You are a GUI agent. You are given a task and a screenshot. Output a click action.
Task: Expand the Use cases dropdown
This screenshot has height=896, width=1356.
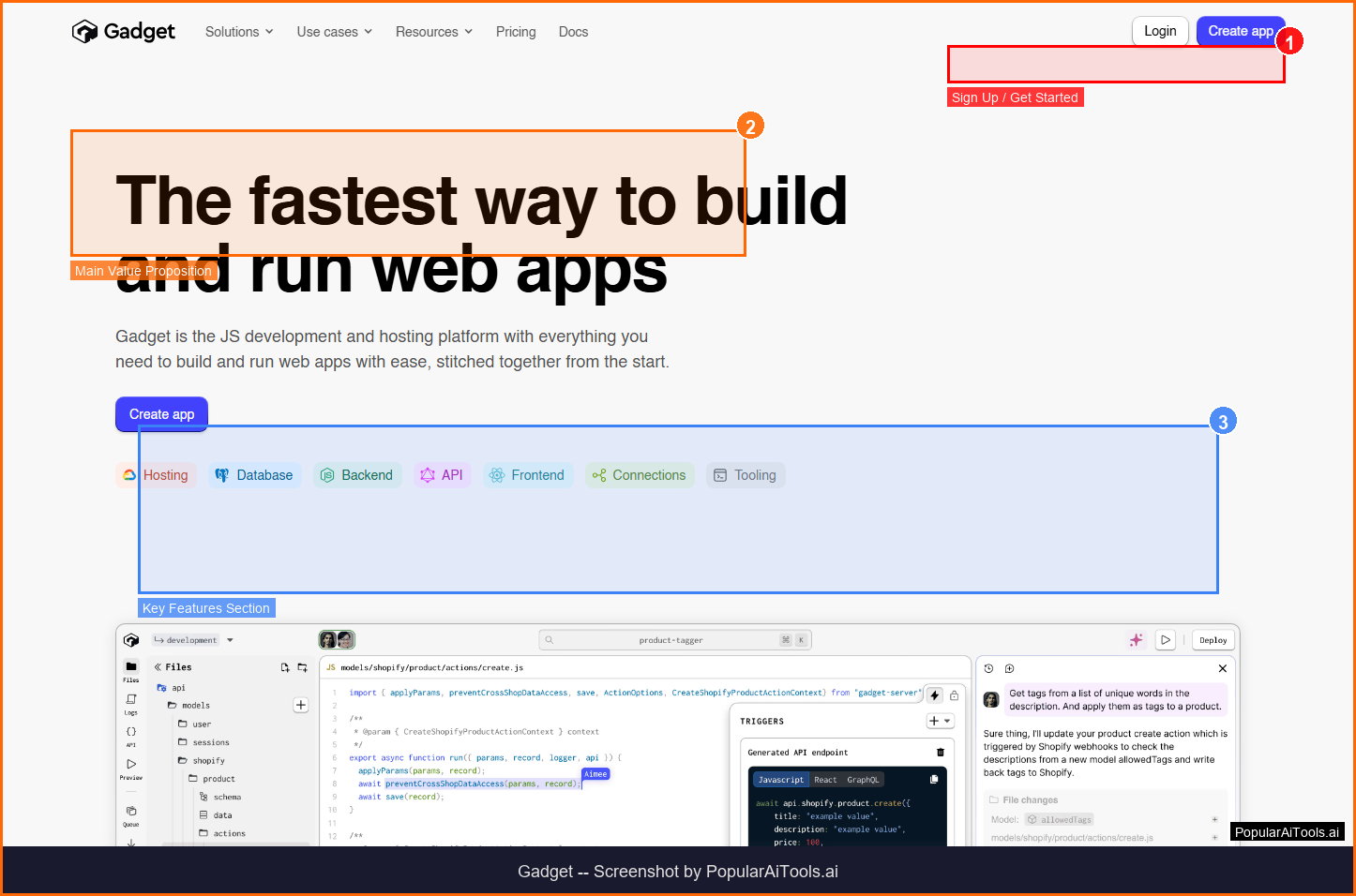click(334, 32)
